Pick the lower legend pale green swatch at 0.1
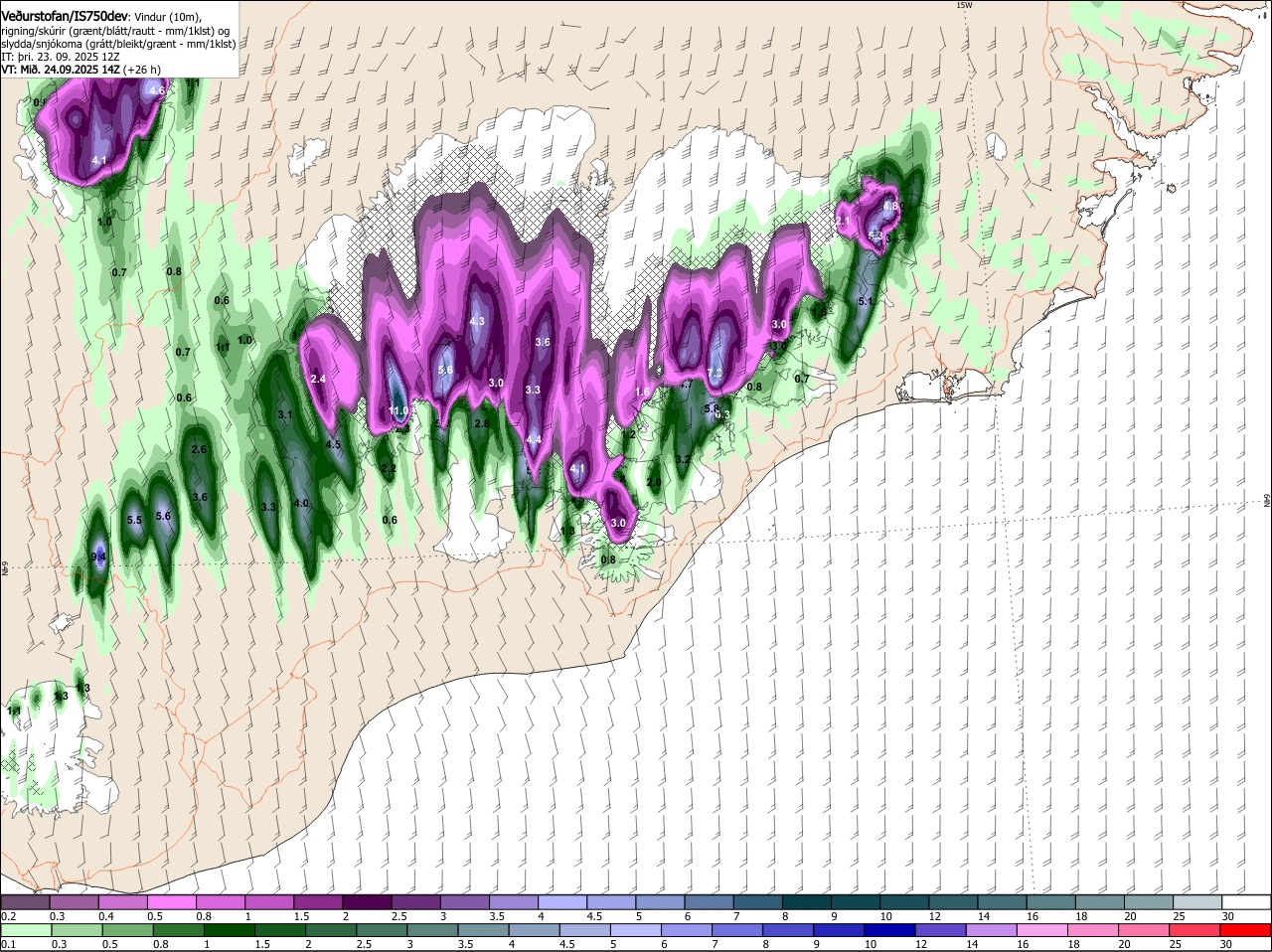 (x=25, y=930)
